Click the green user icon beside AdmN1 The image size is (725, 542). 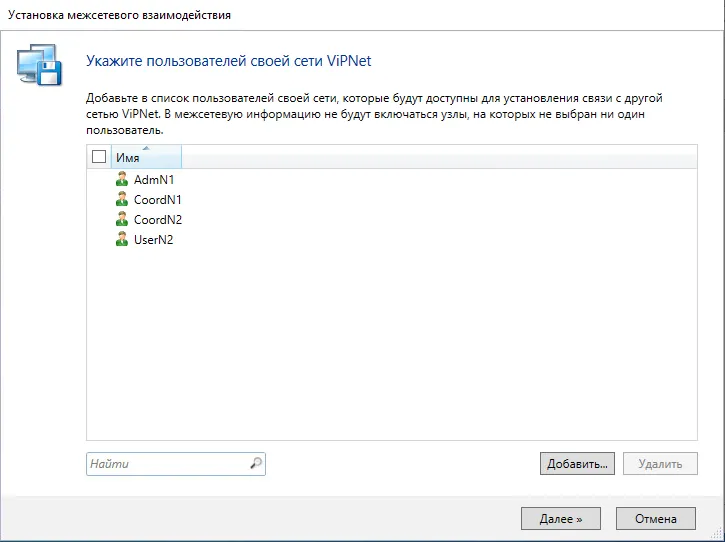122,179
